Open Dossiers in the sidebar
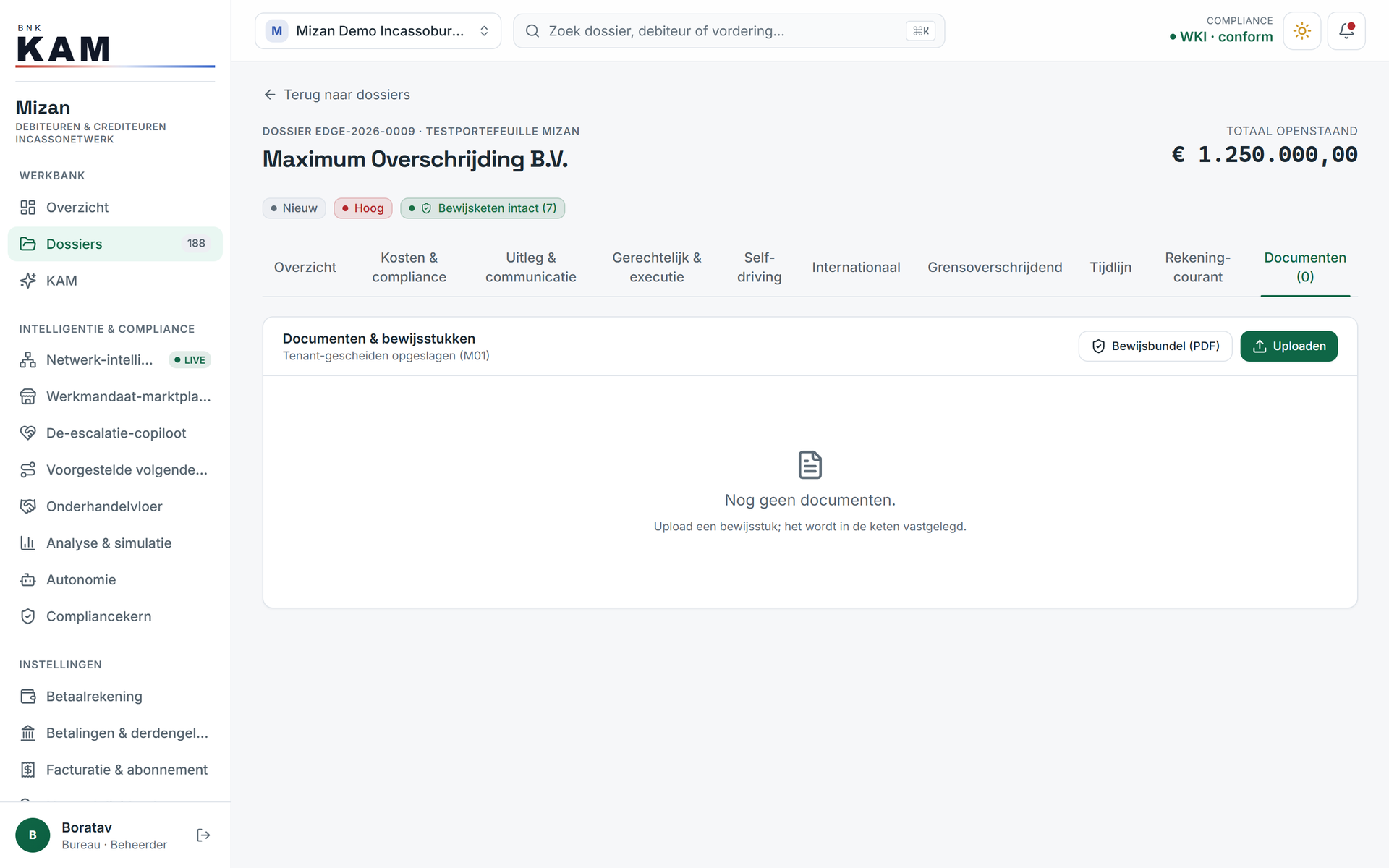Screen dimensions: 1389x868 click(x=115, y=244)
